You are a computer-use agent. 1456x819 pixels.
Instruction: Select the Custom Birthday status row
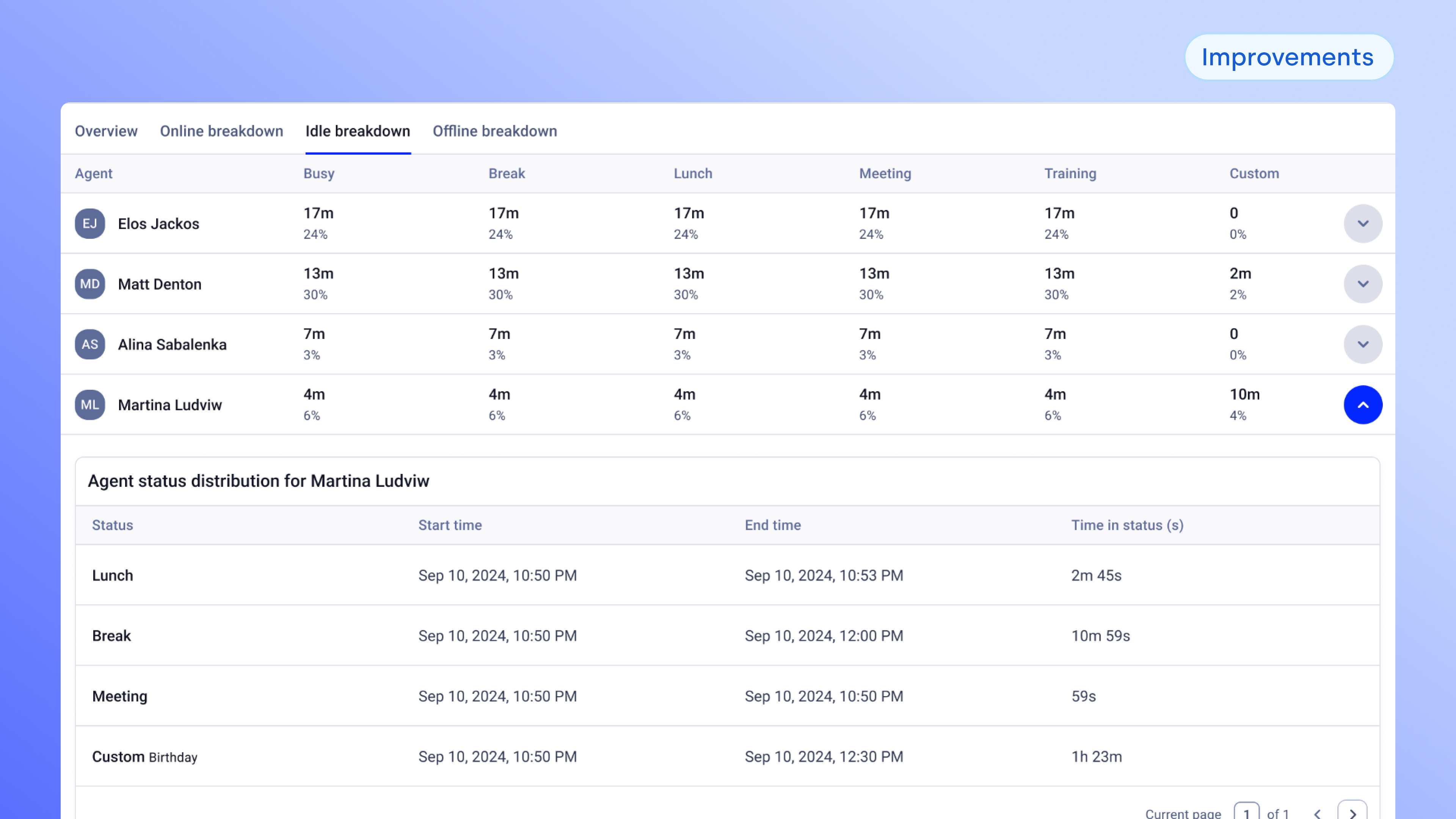coord(145,757)
